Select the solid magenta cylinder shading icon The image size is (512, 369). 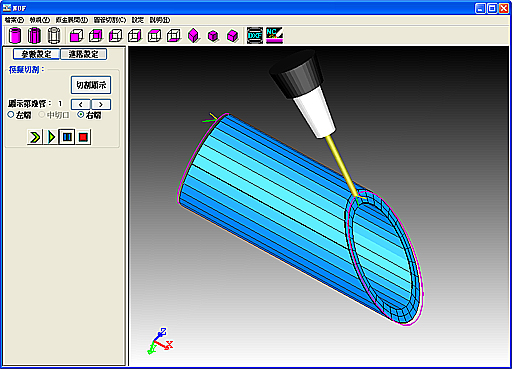(x=15, y=35)
